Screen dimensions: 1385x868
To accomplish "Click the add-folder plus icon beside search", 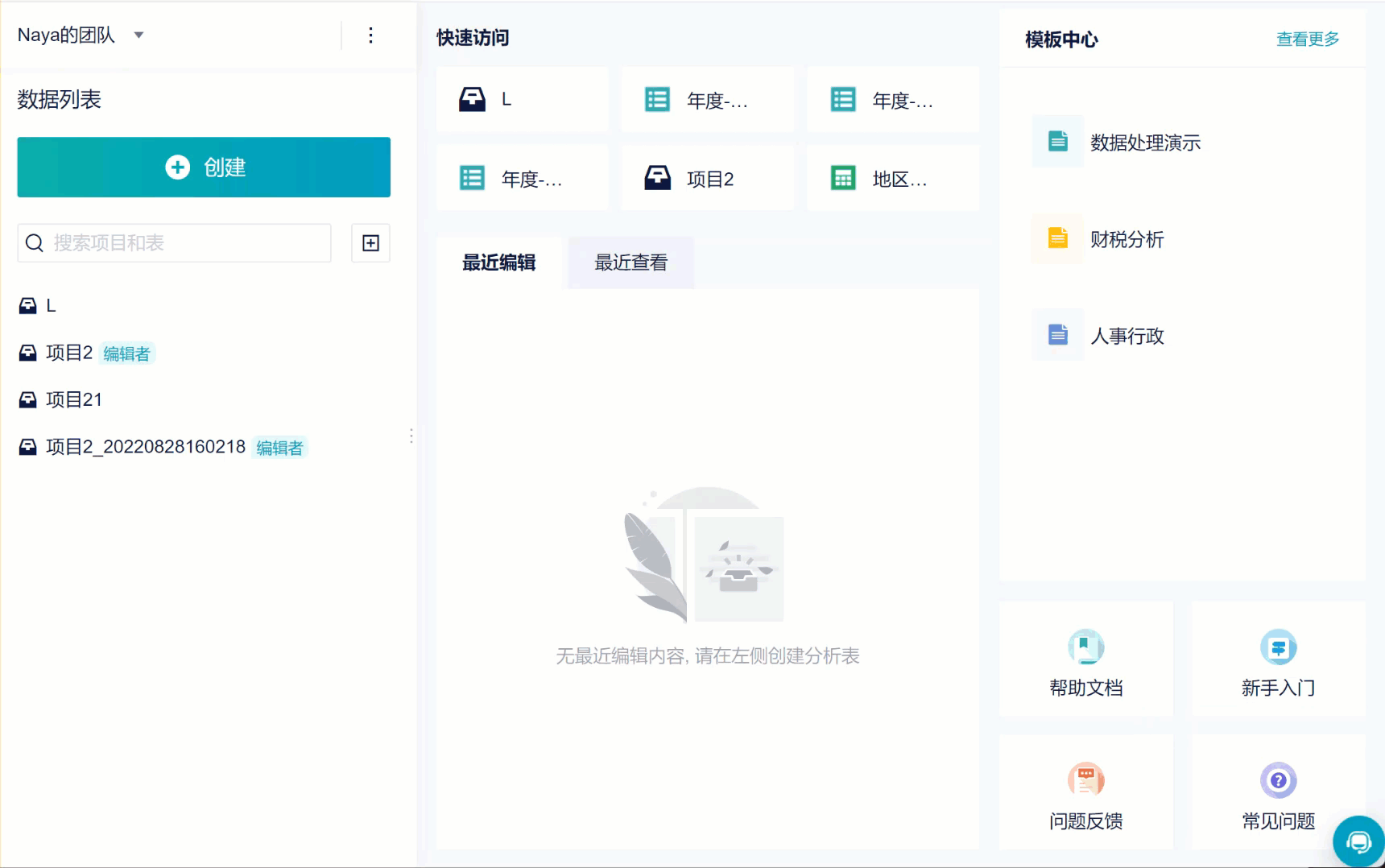I will [x=370, y=243].
